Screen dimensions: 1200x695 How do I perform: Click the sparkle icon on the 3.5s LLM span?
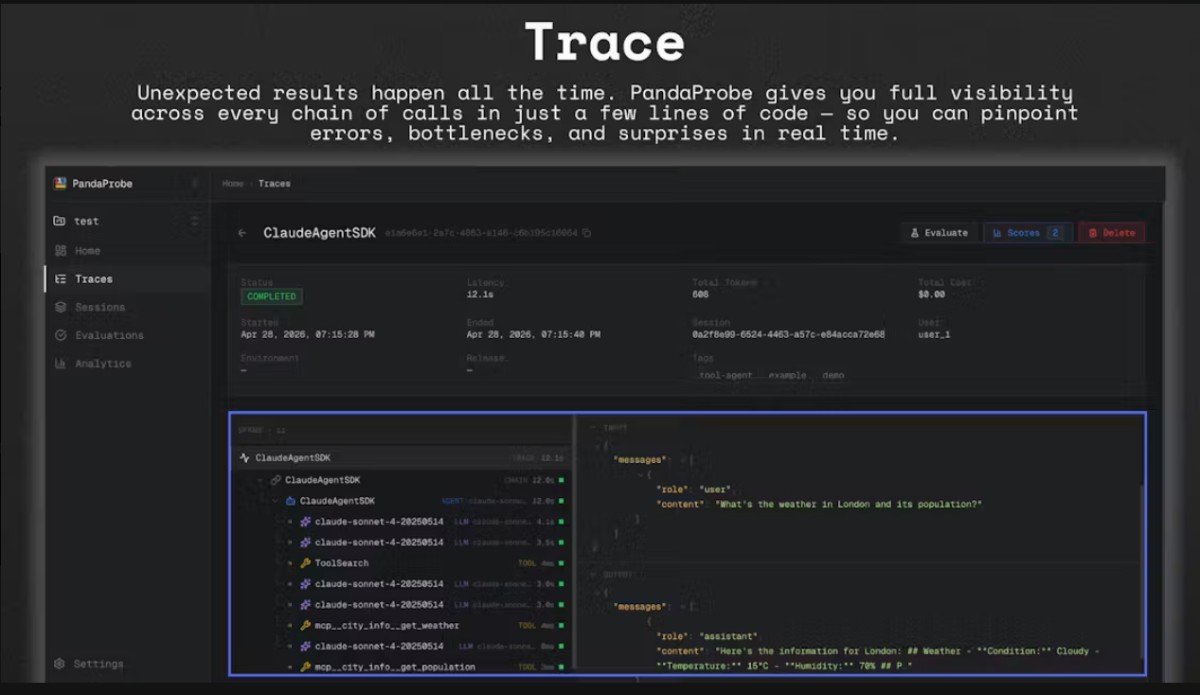[x=305, y=542]
